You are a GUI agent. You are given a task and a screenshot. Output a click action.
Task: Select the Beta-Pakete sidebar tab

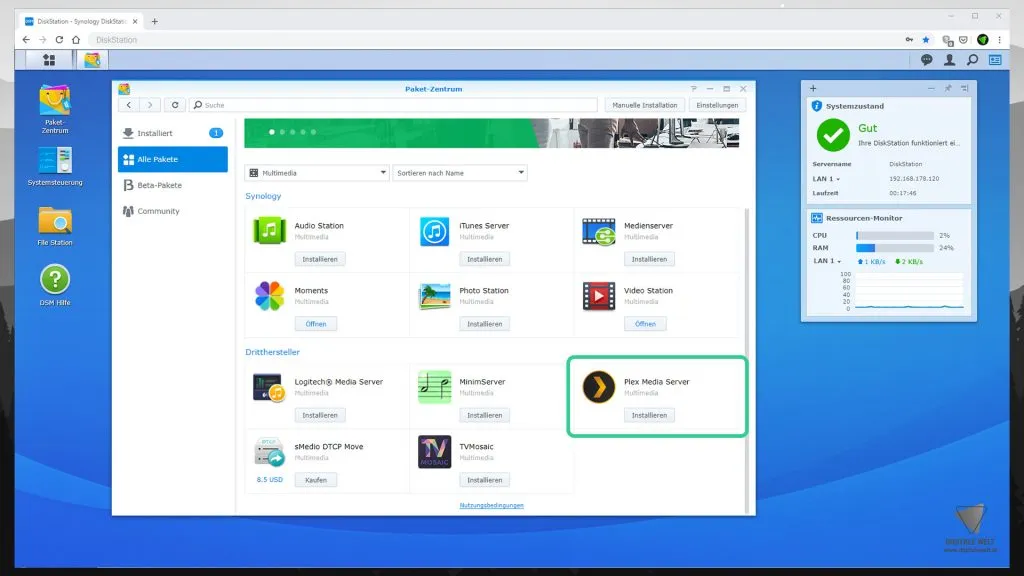coord(172,185)
